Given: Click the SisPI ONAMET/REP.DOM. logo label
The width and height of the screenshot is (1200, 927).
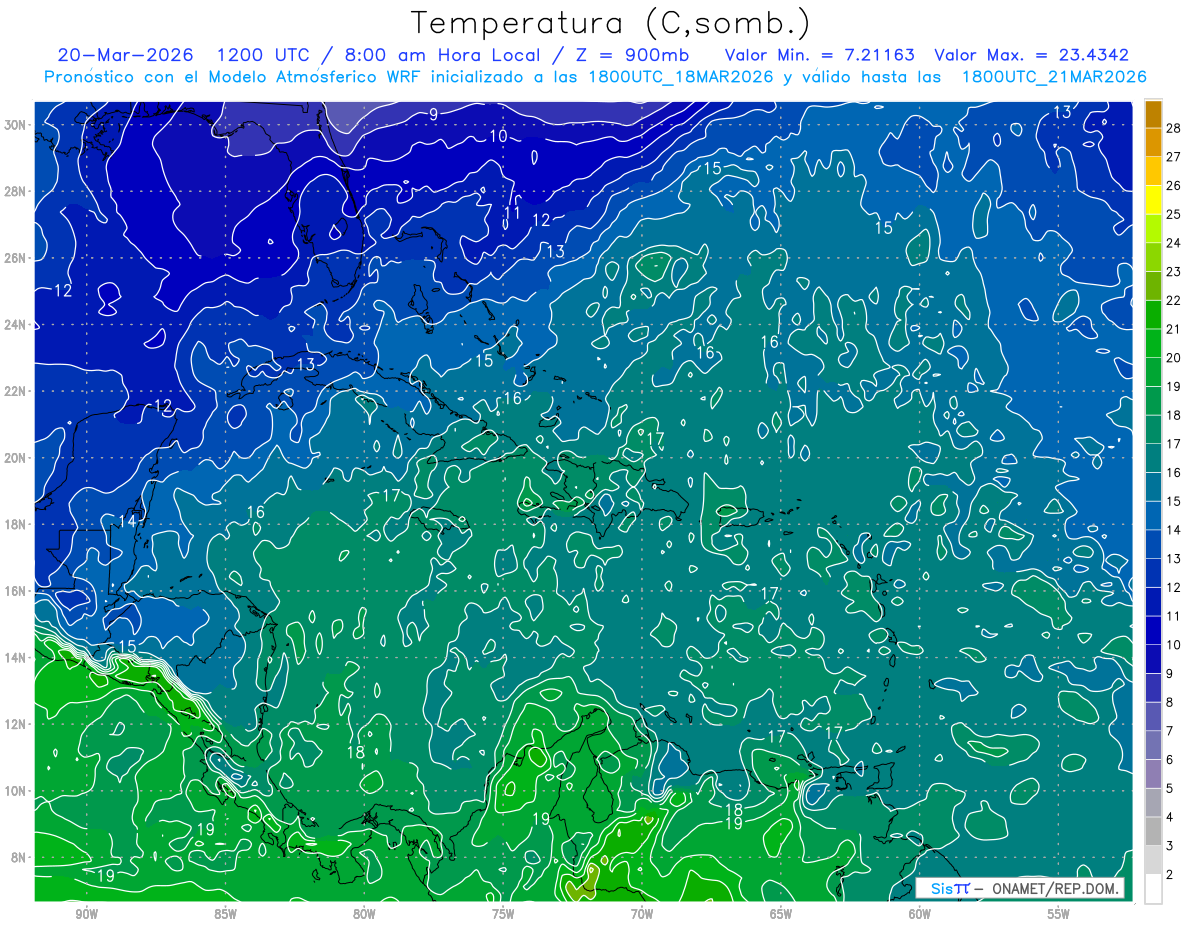Looking at the screenshot, I should pyautogui.click(x=1019, y=888).
